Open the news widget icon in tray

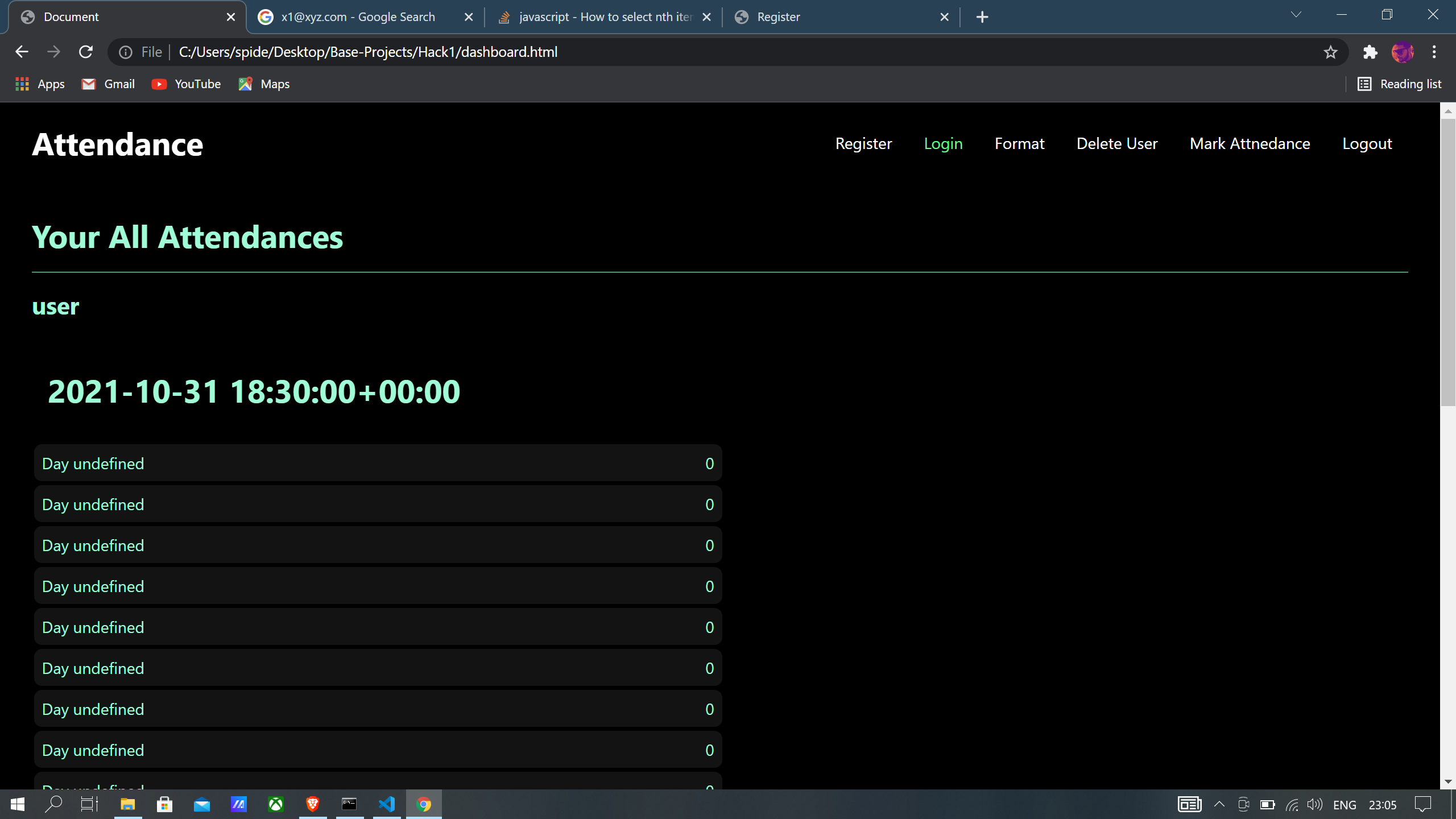click(x=1189, y=804)
